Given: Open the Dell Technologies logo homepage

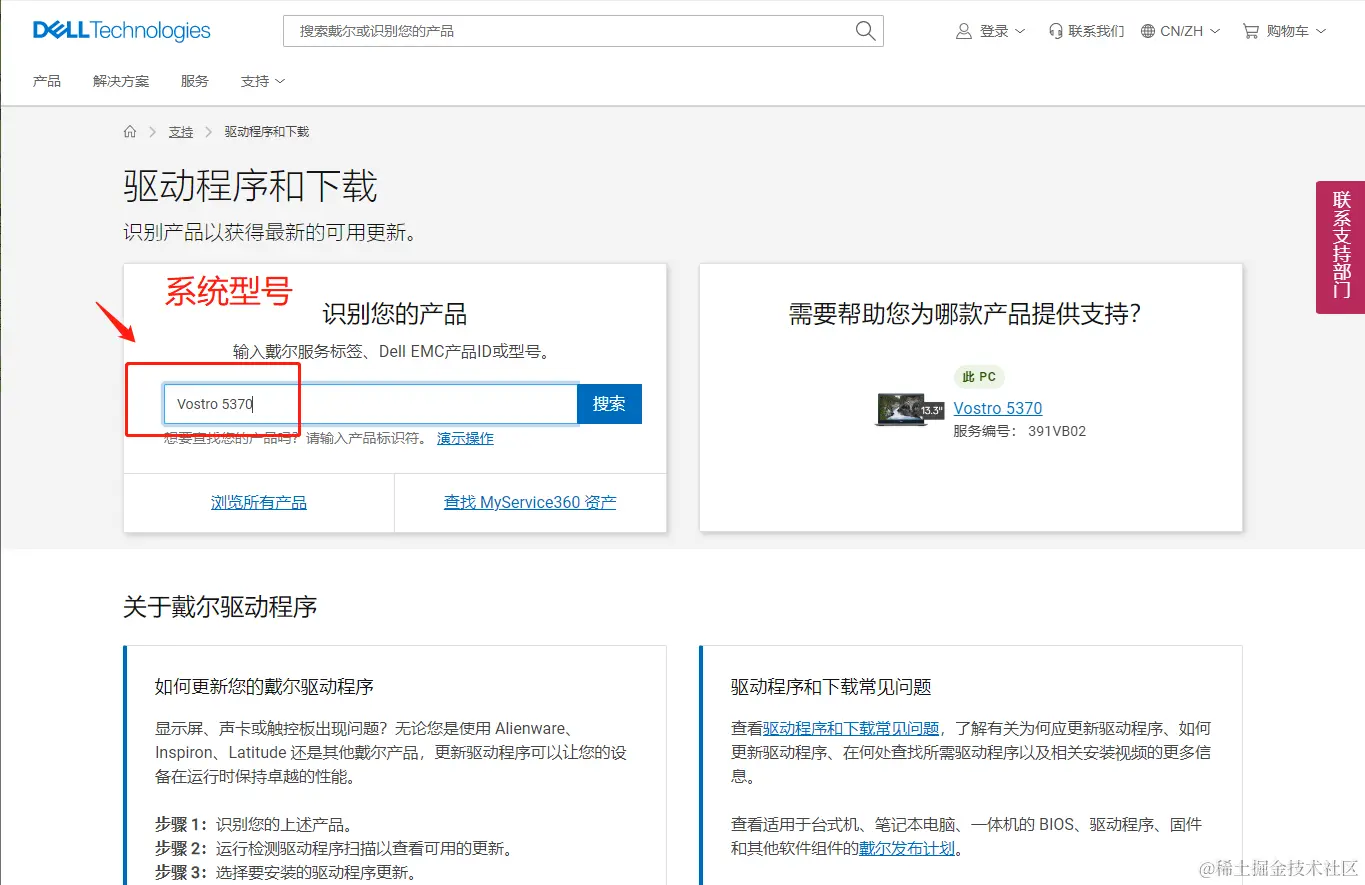Looking at the screenshot, I should coord(122,31).
